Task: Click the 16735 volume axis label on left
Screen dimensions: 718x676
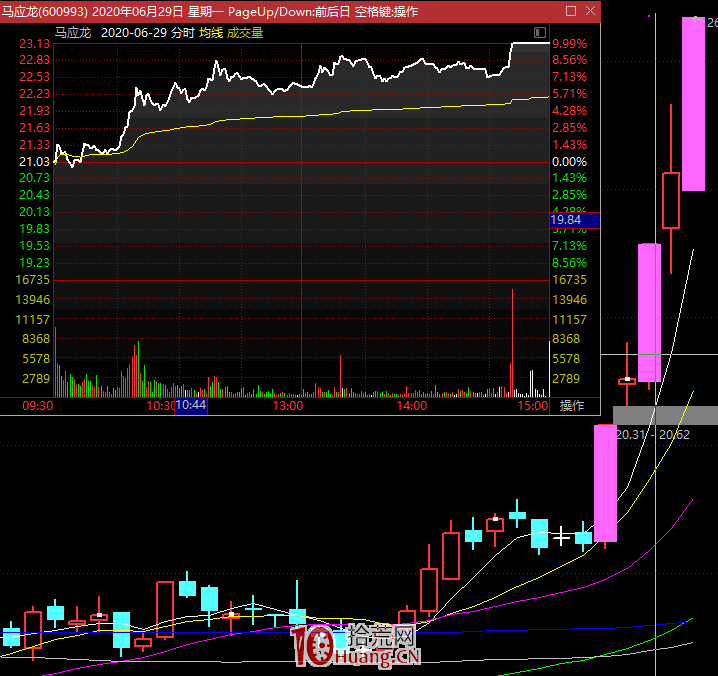Action: [x=33, y=280]
